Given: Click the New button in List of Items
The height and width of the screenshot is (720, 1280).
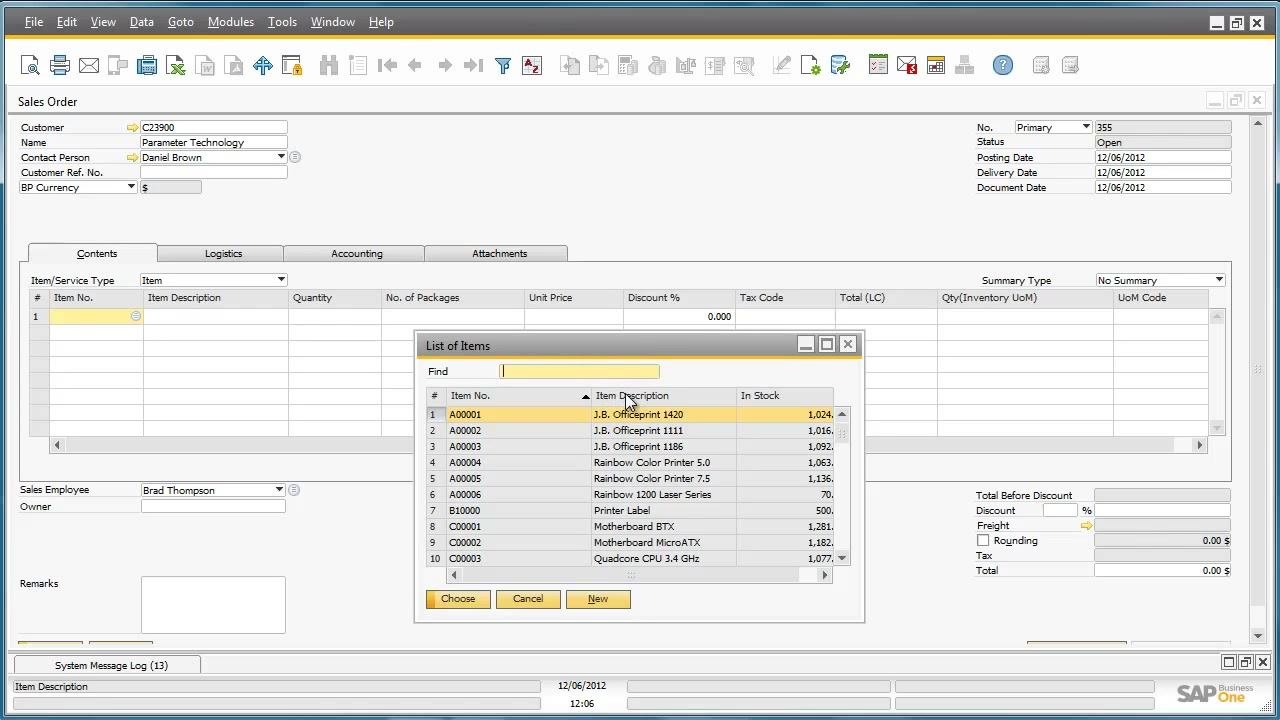Looking at the screenshot, I should pyautogui.click(x=598, y=599).
